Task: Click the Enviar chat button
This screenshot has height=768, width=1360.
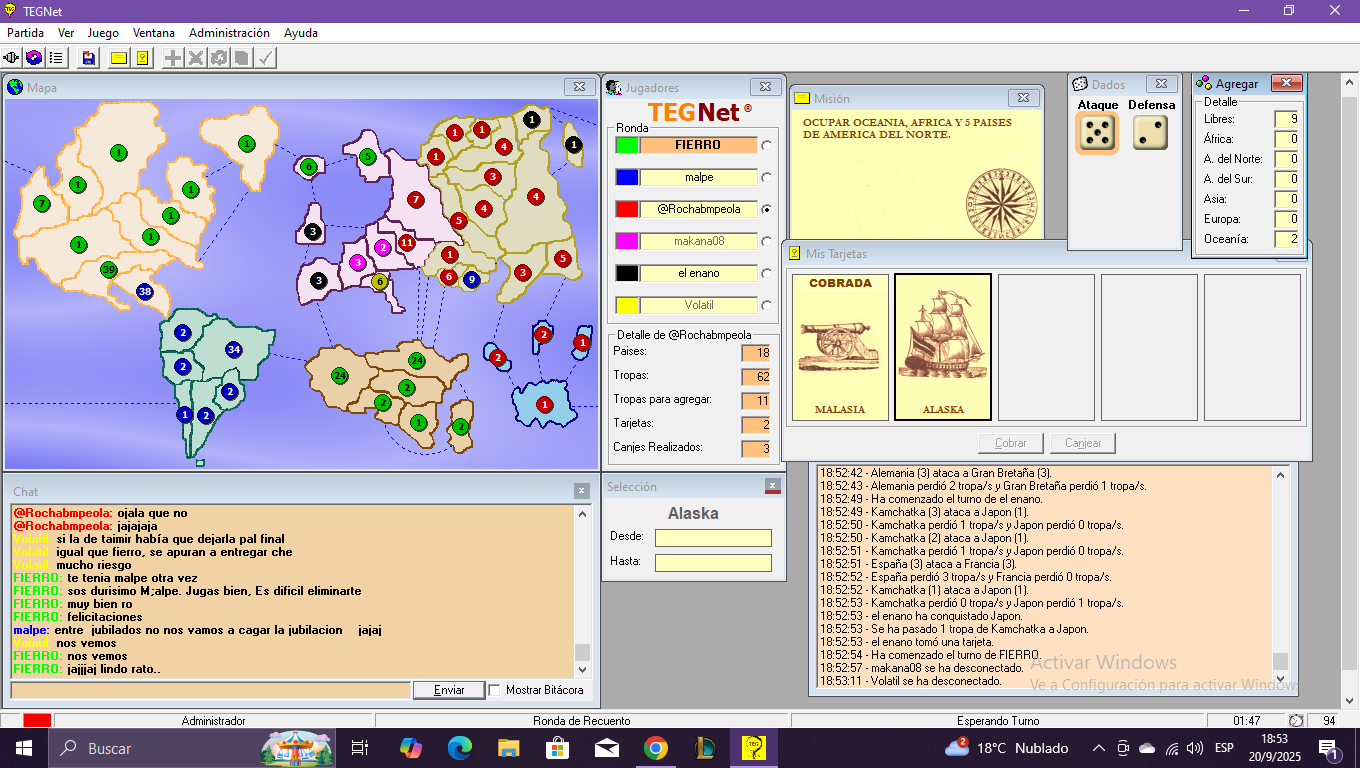Action: point(449,690)
